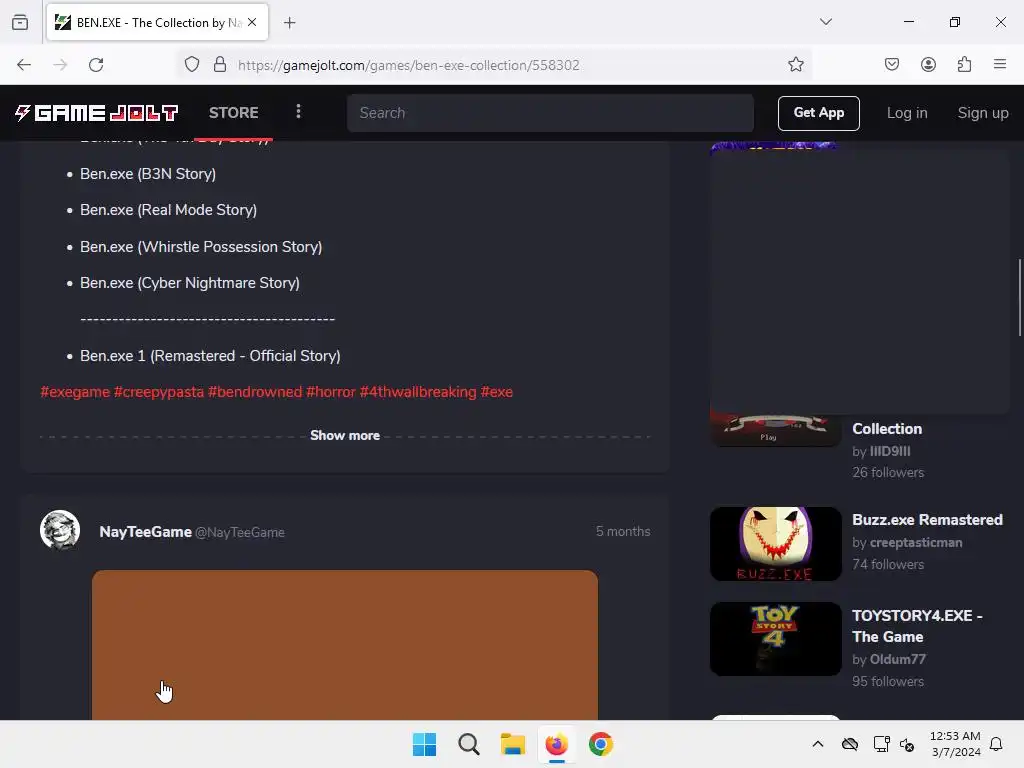Click the brown post media image
This screenshot has width=1024, height=768.
point(345,645)
